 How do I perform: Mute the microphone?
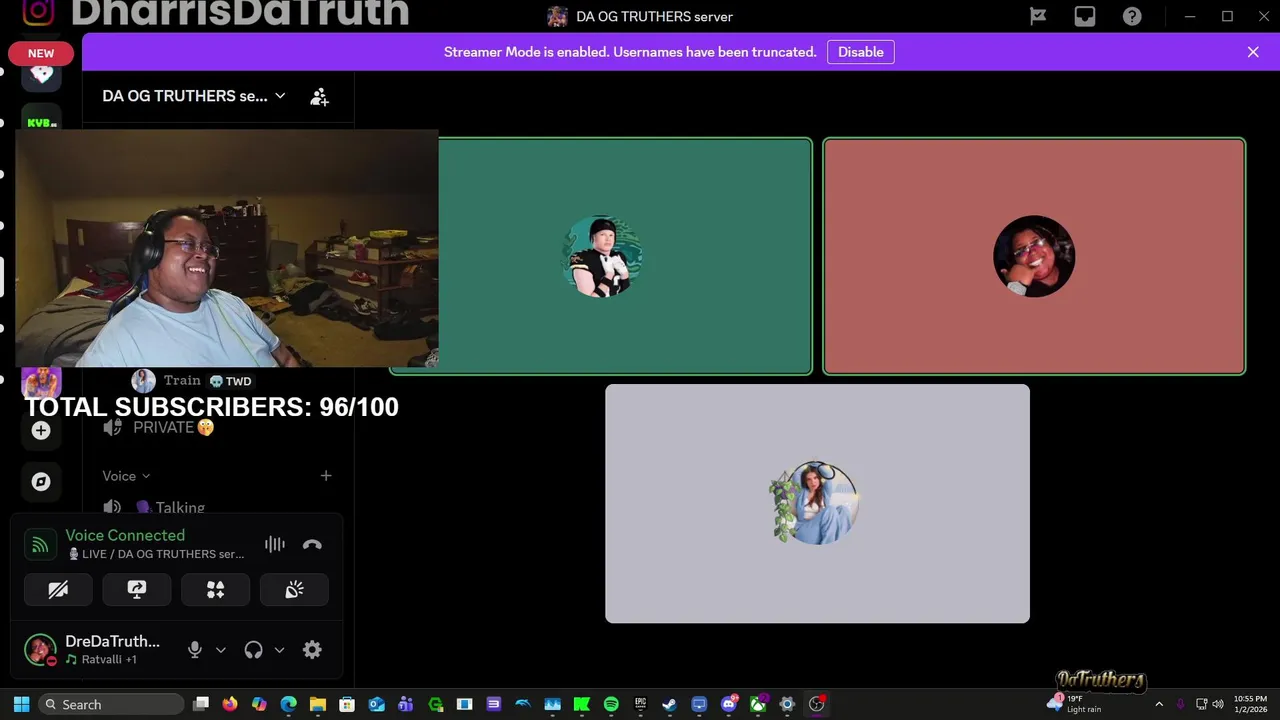pyautogui.click(x=195, y=650)
